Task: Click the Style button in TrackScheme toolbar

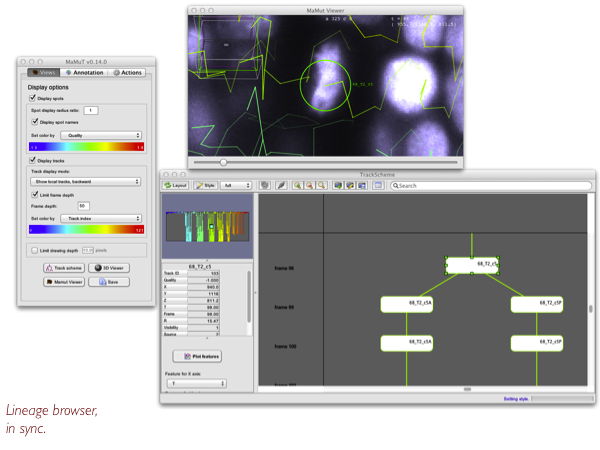Action: coord(206,185)
